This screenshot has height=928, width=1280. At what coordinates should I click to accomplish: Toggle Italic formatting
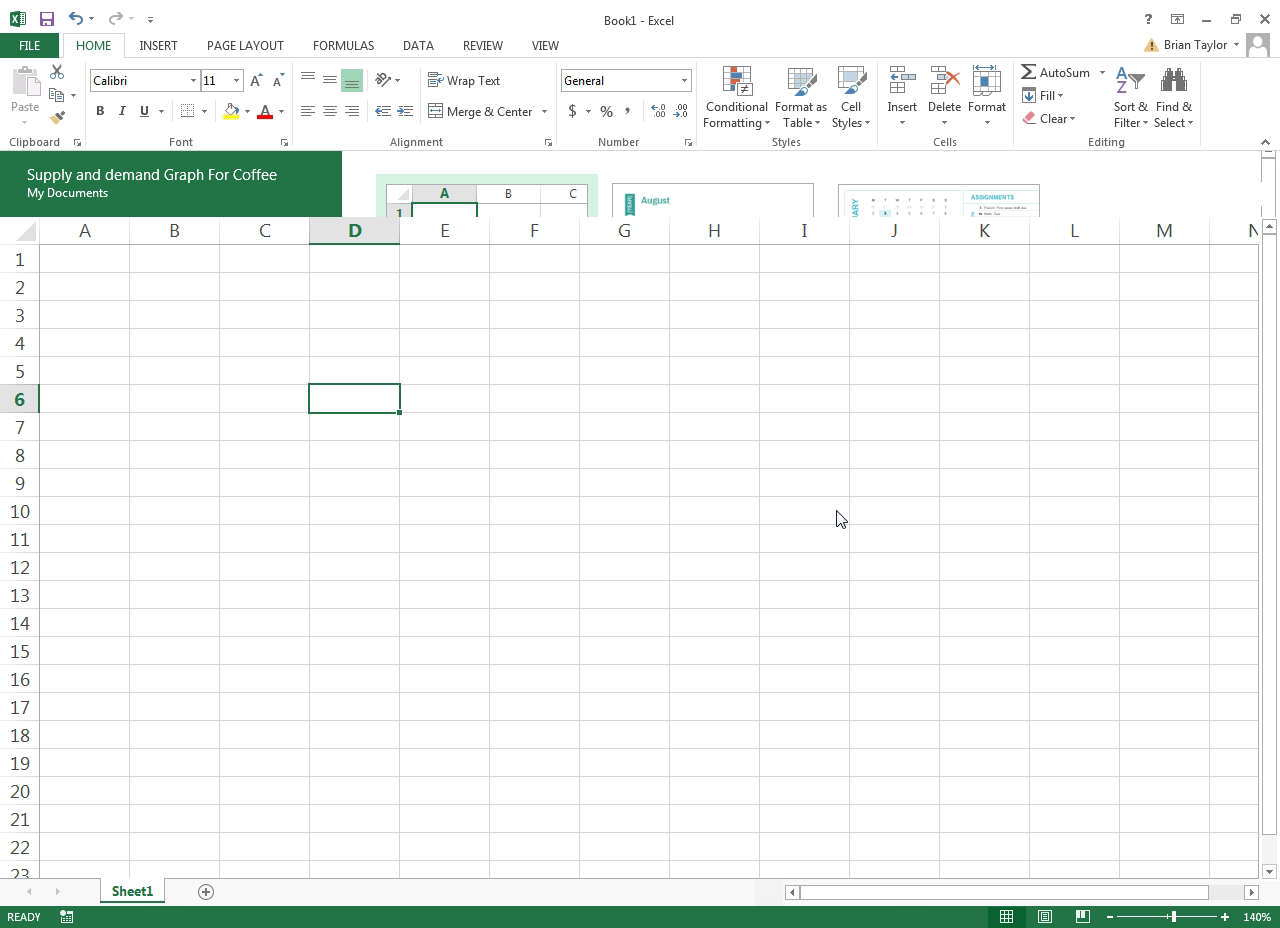coord(122,111)
